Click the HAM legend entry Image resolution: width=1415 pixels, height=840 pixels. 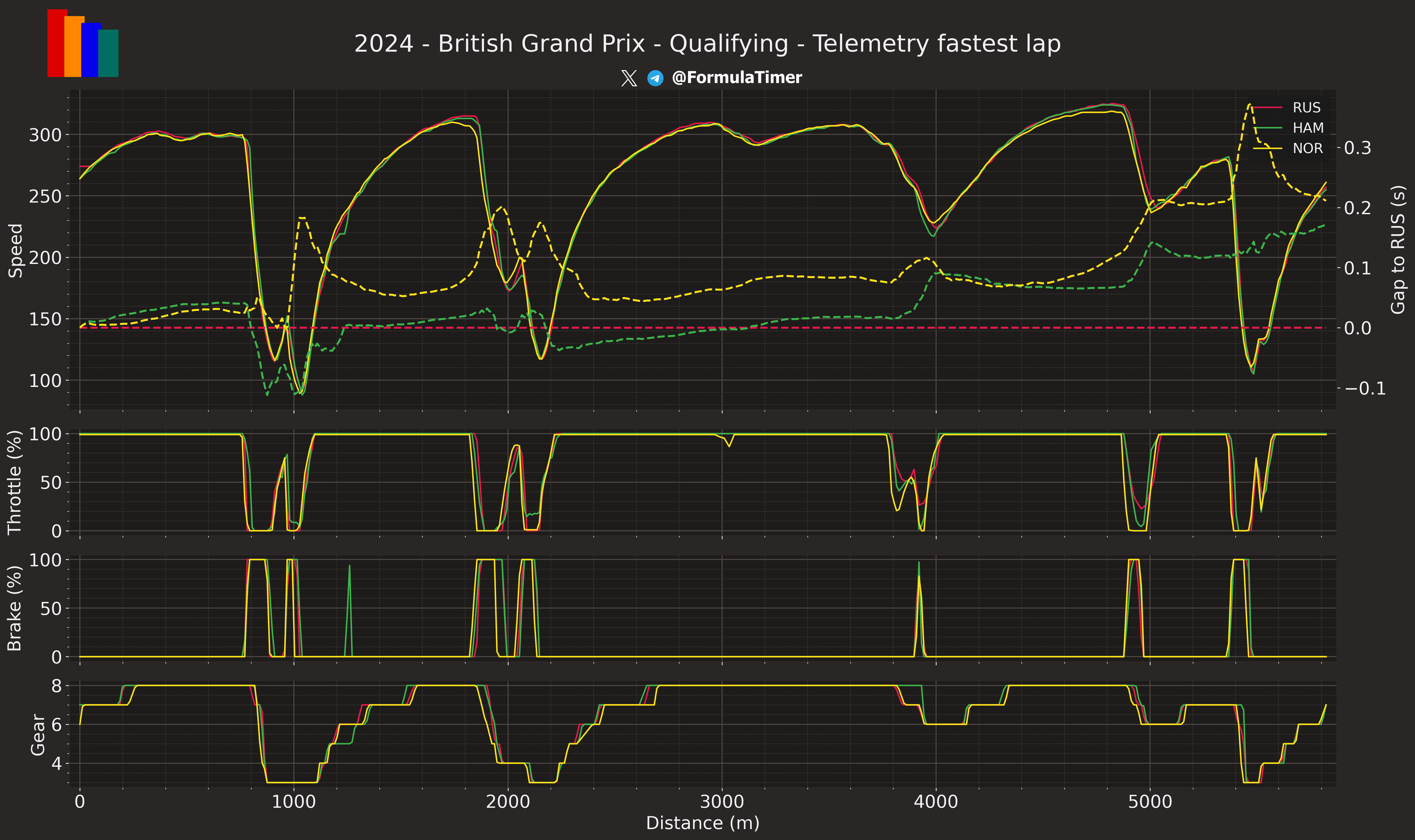pyautogui.click(x=1308, y=128)
